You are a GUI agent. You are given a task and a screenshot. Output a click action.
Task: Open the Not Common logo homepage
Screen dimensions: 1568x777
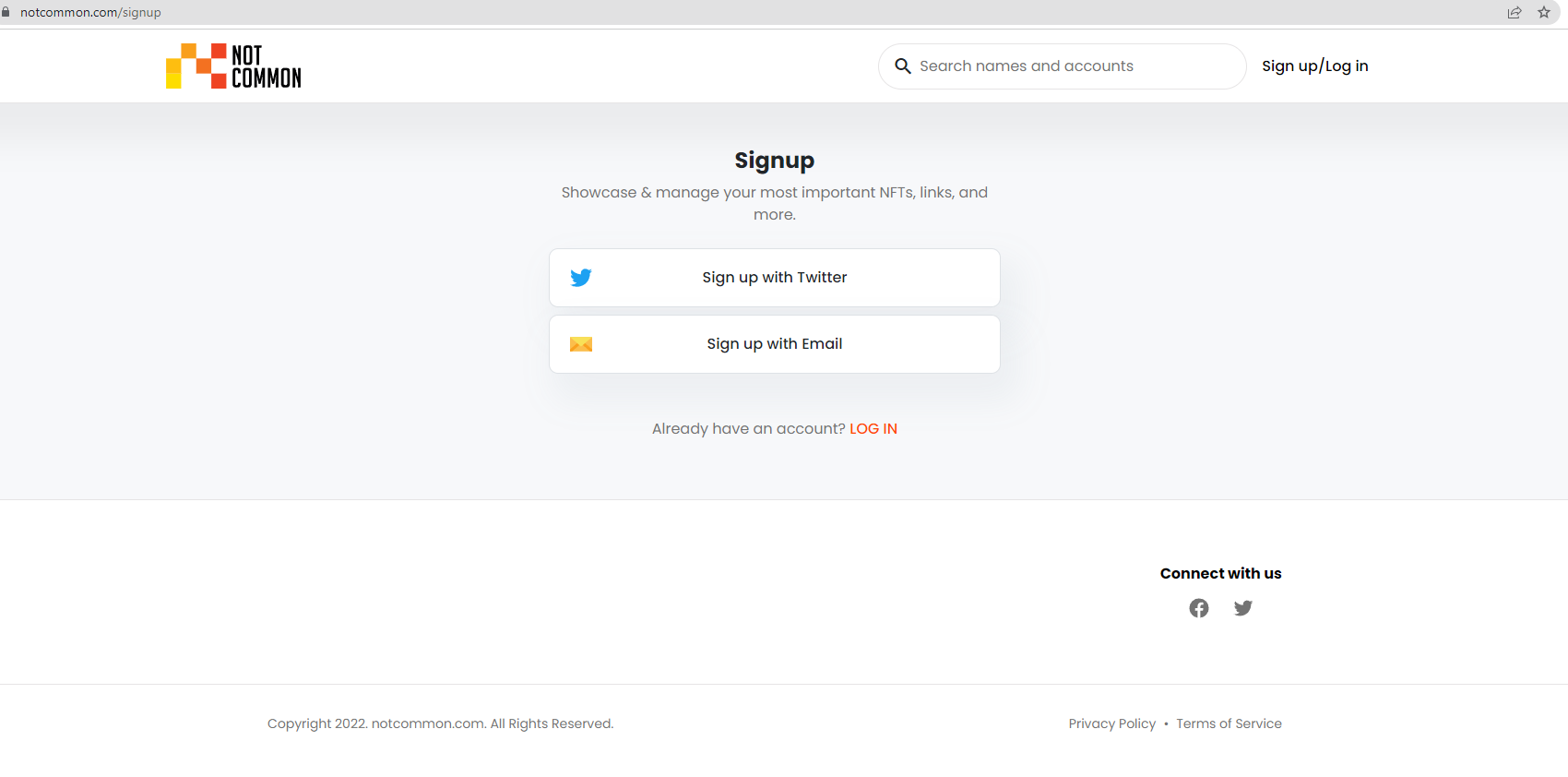233,66
